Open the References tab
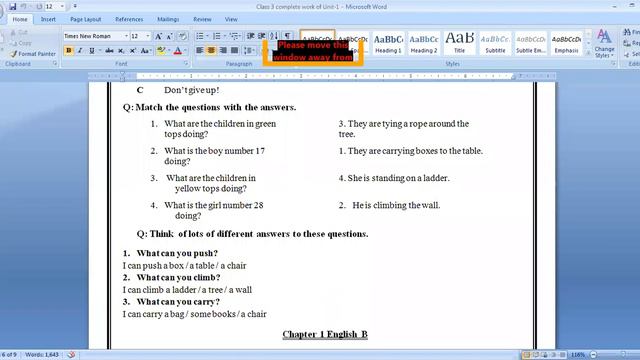 (x=129, y=19)
